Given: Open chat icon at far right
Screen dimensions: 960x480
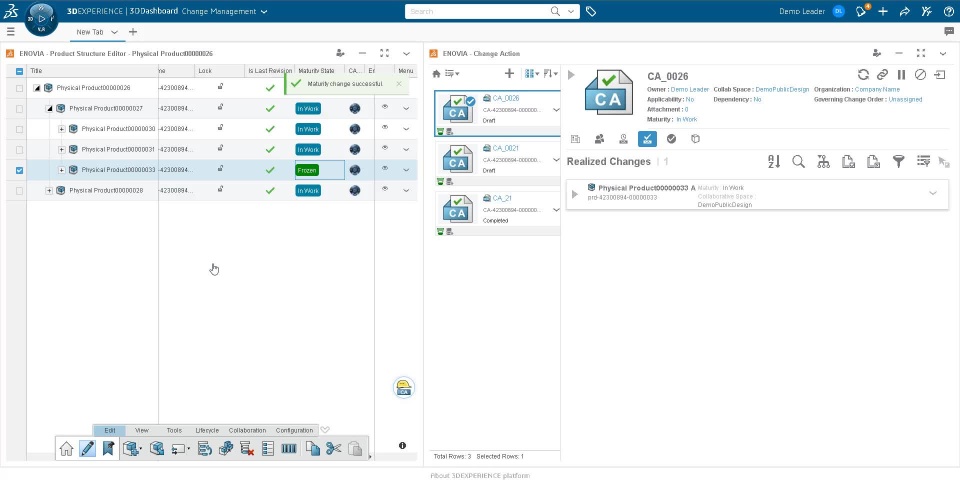Looking at the screenshot, I should (949, 31).
